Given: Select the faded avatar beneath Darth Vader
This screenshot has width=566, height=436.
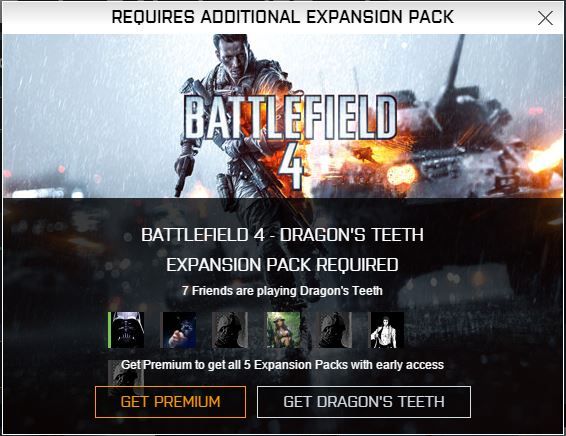Looking at the screenshot, I should tap(126, 373).
